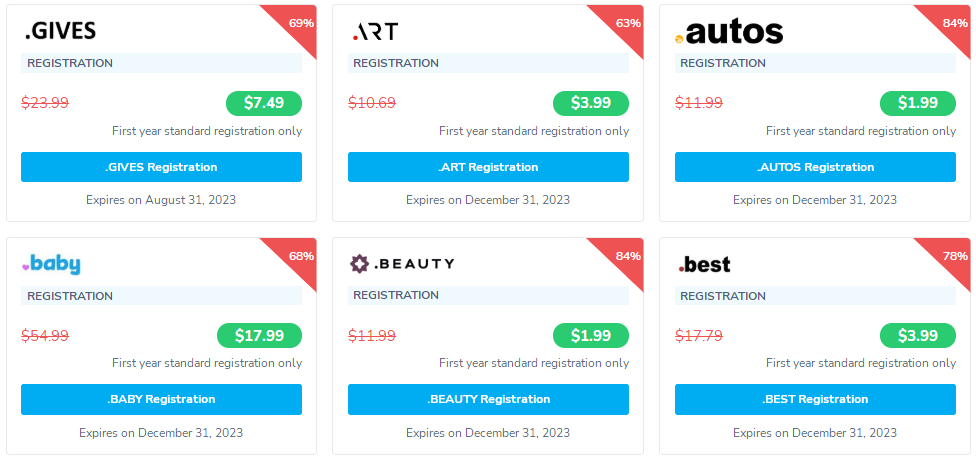Viewport: 976px width, 458px height.
Task: Click the .autos domain logo
Action: (x=729, y=32)
